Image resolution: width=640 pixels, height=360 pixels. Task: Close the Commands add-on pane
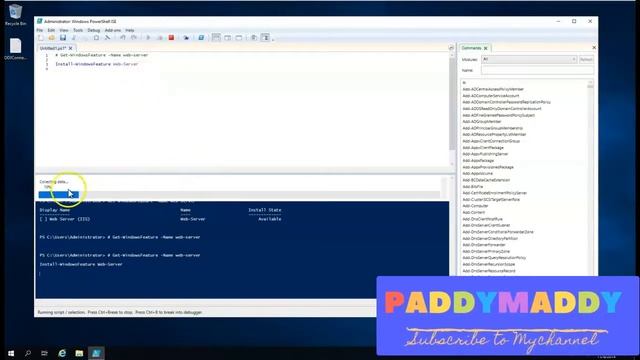[x=594, y=48]
